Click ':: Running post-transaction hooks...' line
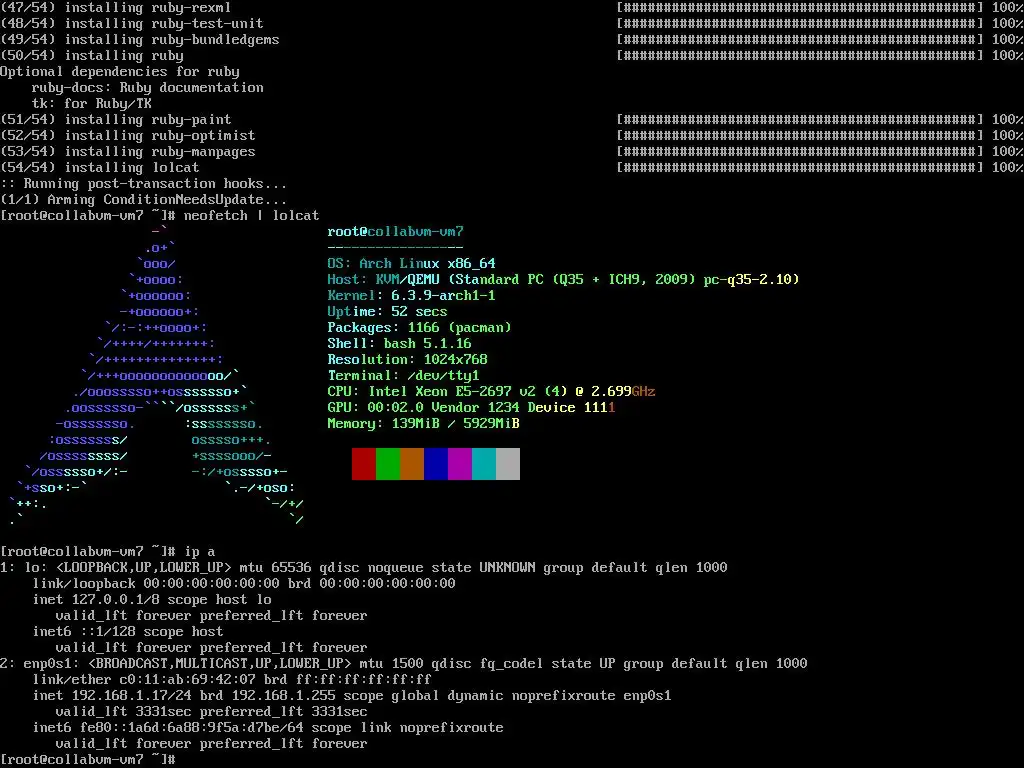 pos(144,184)
